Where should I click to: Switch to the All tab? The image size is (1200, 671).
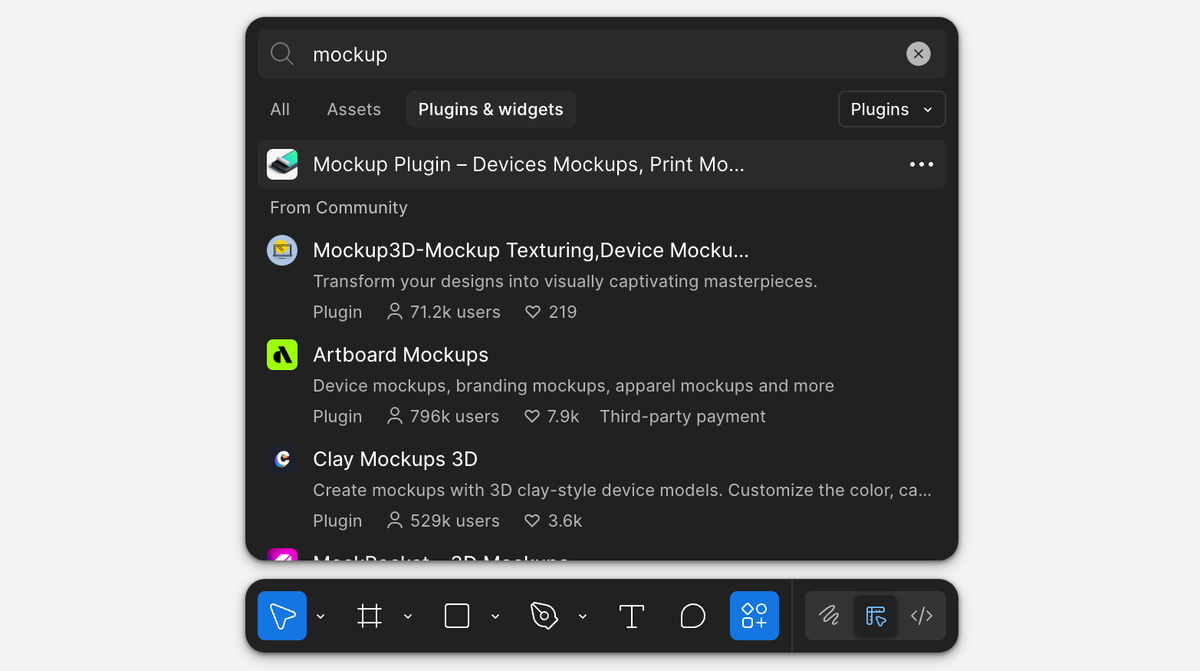click(280, 109)
